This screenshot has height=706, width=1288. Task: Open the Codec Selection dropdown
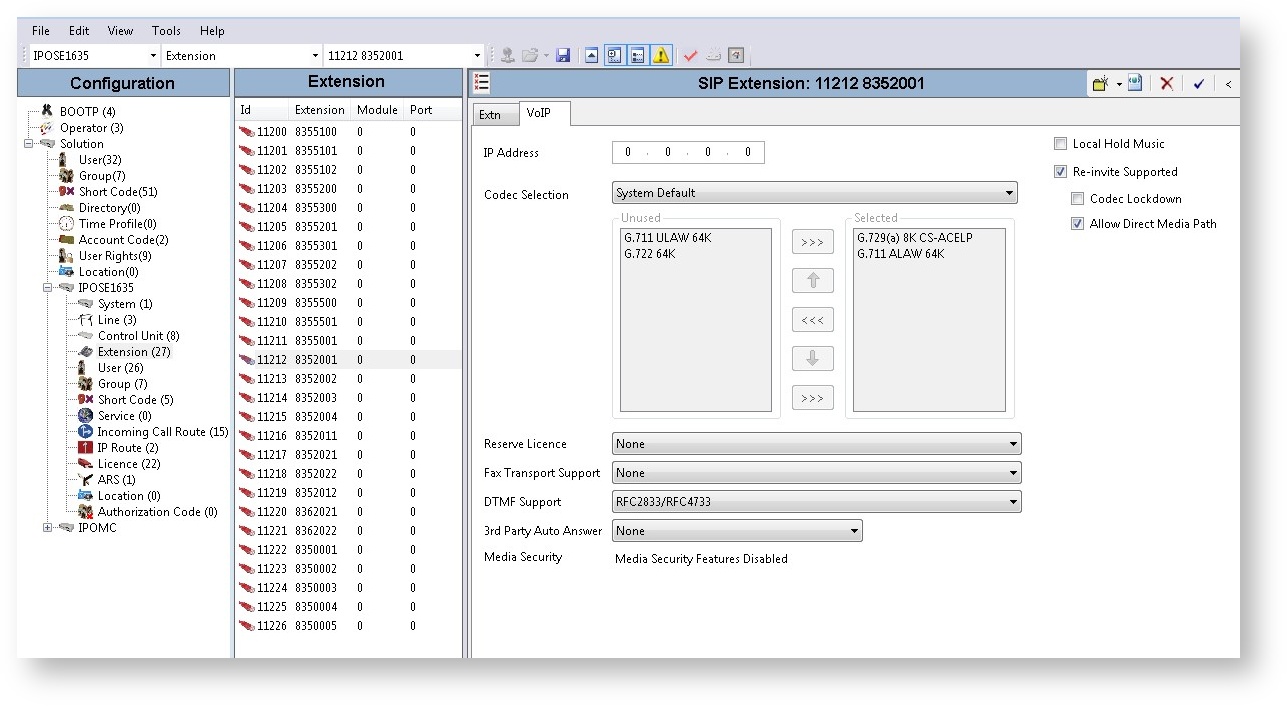coord(1011,193)
